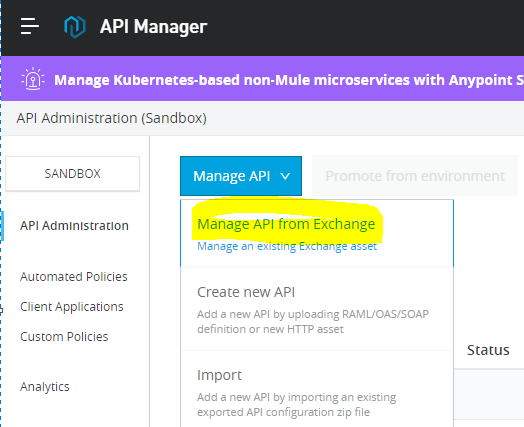Sort by the Status column header
524x427 pixels.
tap(488, 350)
